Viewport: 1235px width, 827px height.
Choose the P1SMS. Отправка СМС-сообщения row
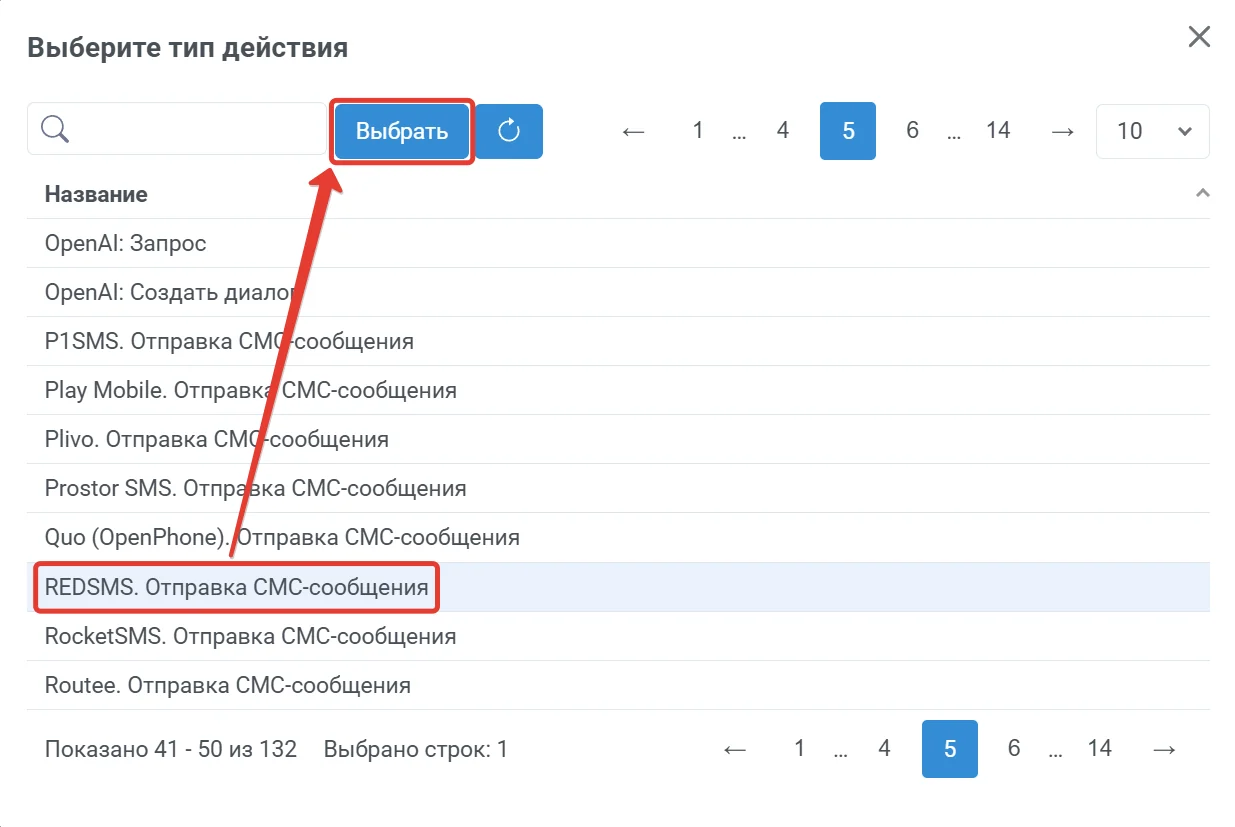[x=618, y=341]
